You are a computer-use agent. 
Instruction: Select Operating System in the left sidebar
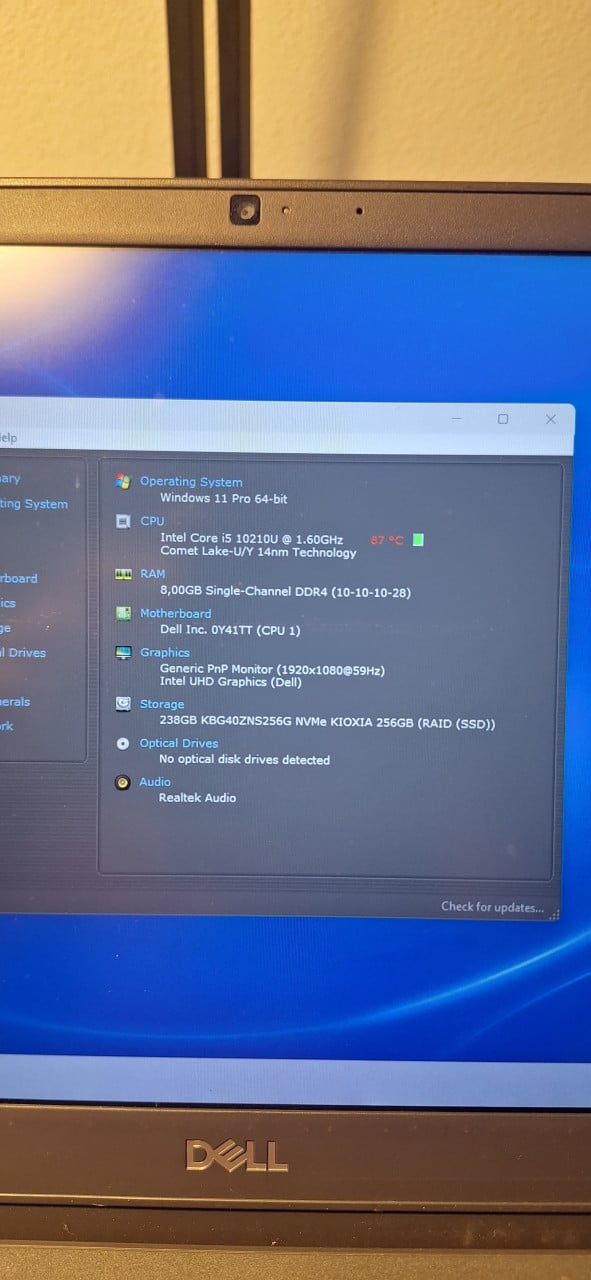coord(34,504)
